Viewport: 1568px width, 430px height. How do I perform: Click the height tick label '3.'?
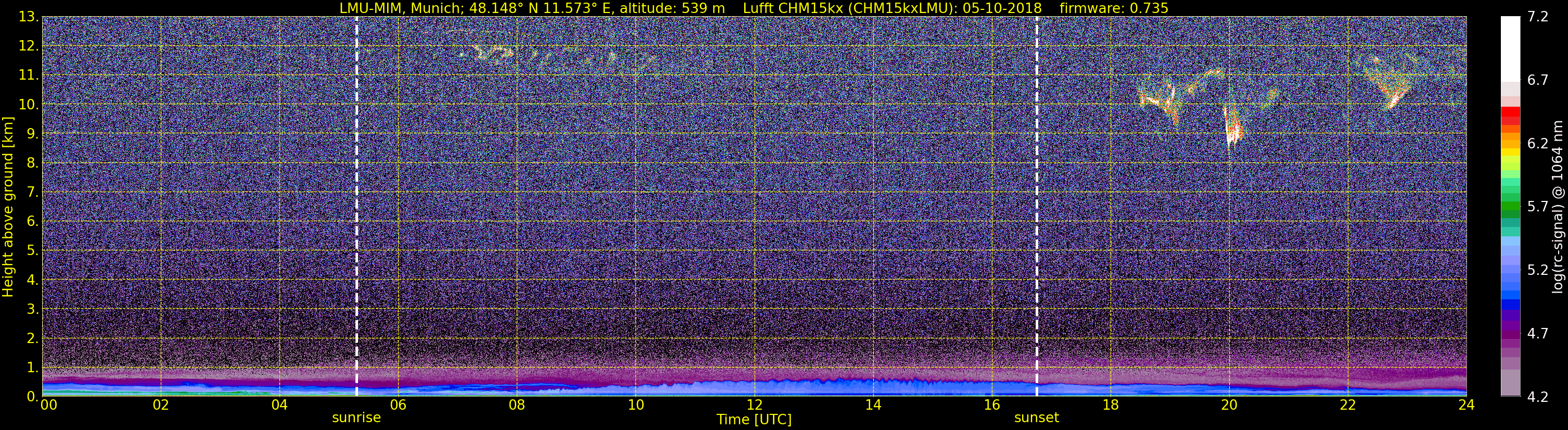click(32, 309)
